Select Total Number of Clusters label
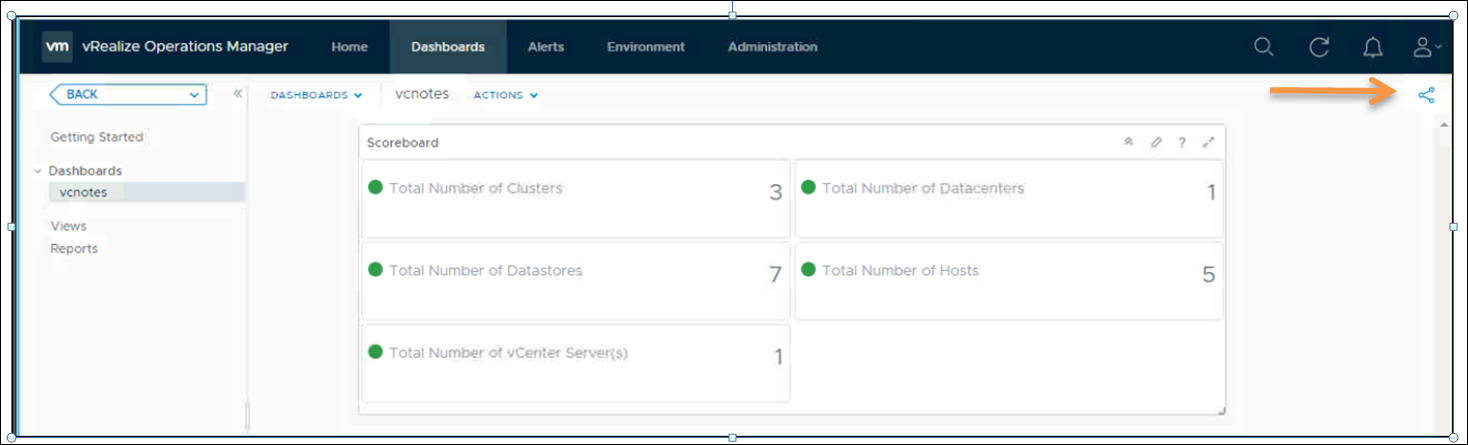 click(x=476, y=188)
